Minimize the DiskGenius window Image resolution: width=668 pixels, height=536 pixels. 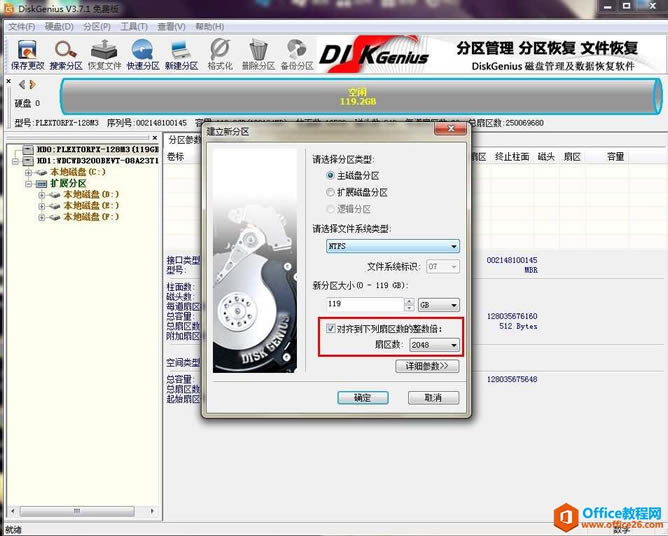pos(608,6)
